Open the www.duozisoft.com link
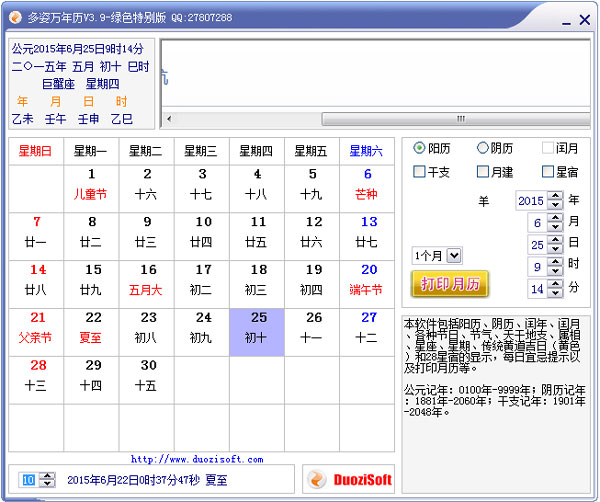The width and height of the screenshot is (600, 502). click(x=197, y=459)
